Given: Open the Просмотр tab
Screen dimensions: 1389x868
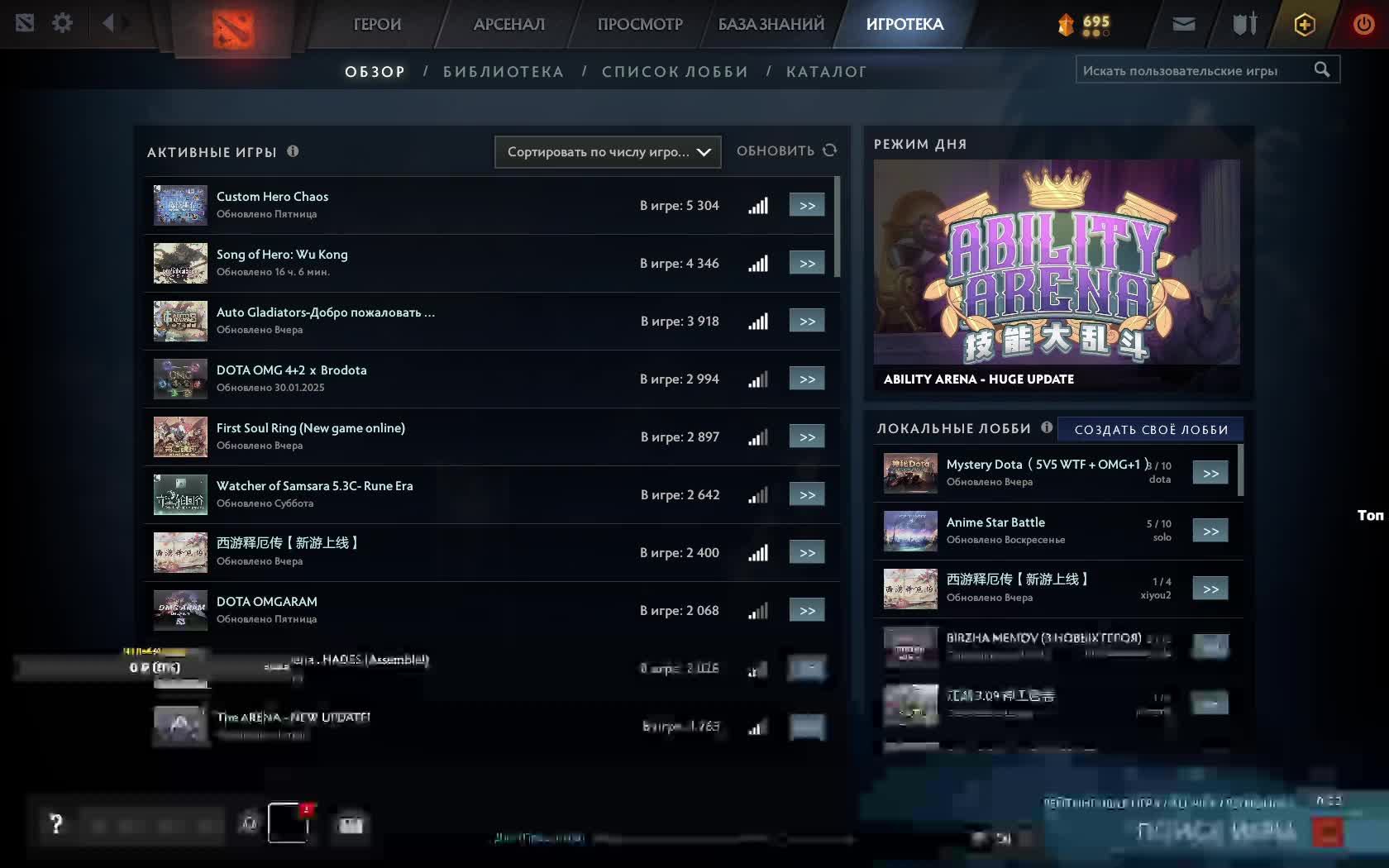Looking at the screenshot, I should (x=640, y=24).
